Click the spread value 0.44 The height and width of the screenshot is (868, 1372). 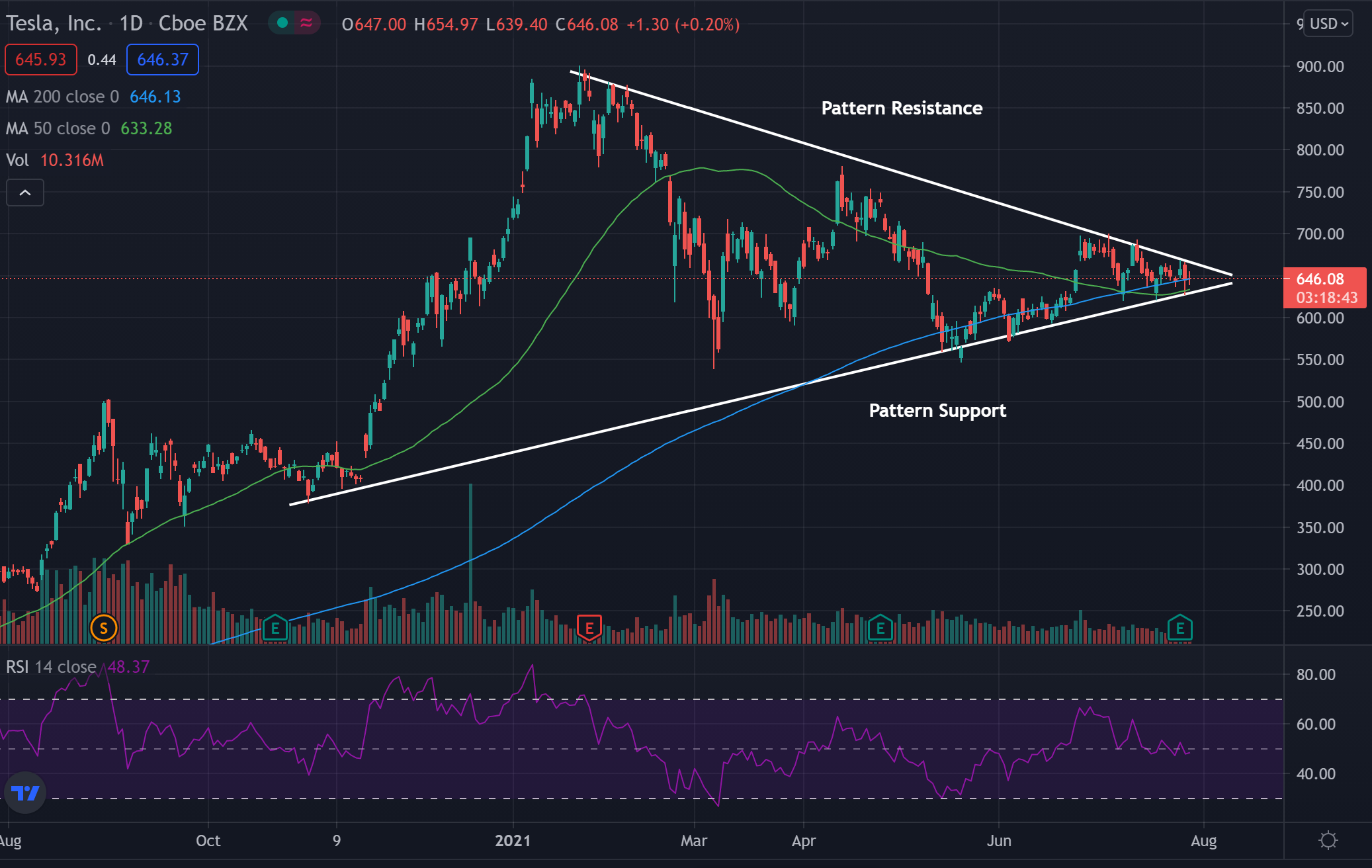coord(102,60)
